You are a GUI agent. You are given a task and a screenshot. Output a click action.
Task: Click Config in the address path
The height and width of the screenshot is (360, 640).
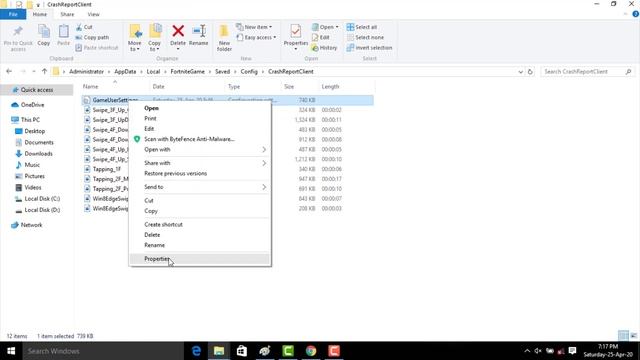click(249, 71)
